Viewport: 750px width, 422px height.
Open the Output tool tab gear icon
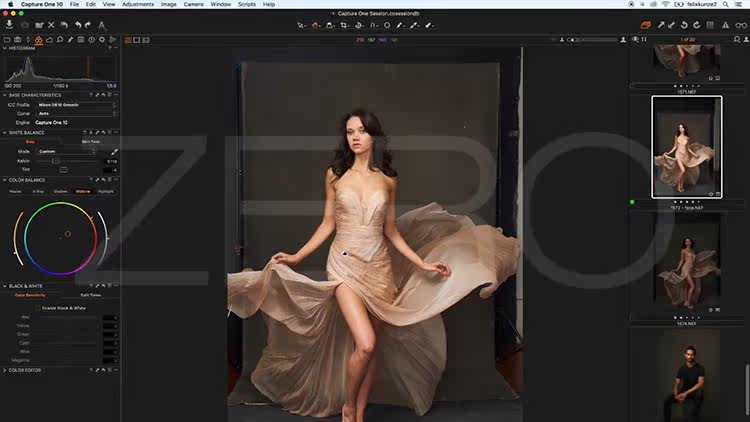[x=102, y=40]
